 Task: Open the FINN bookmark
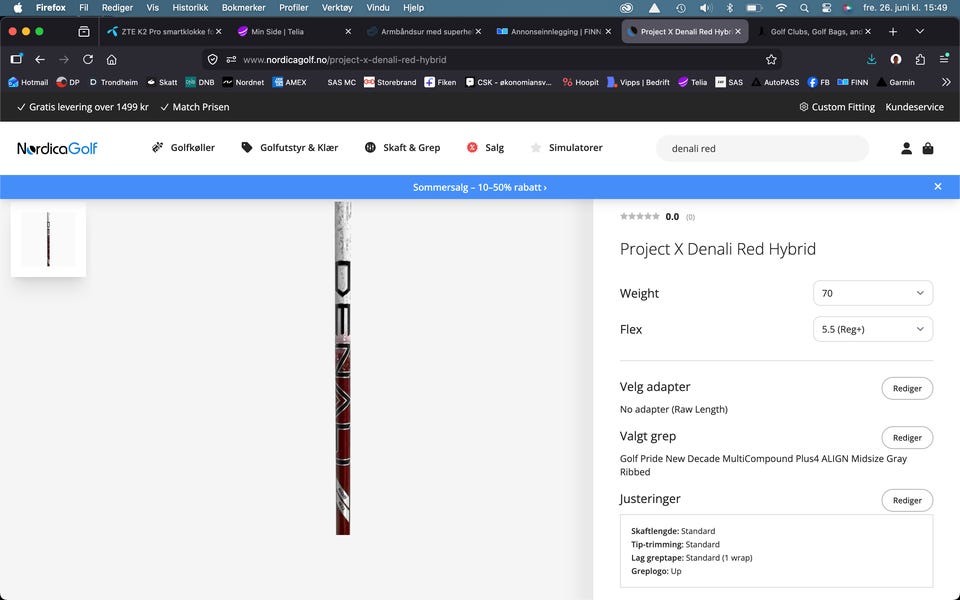pos(852,82)
